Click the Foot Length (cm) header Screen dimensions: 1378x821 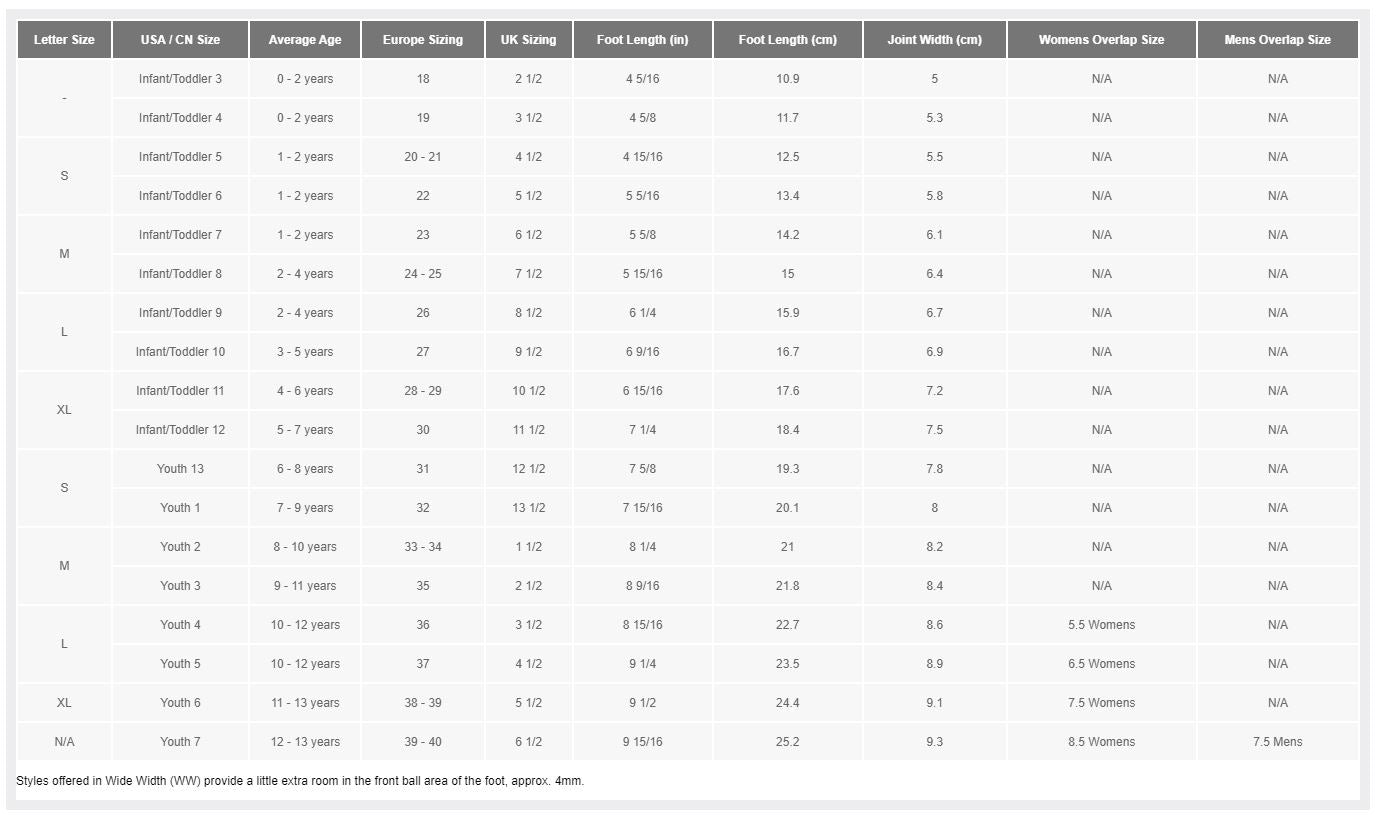point(787,40)
